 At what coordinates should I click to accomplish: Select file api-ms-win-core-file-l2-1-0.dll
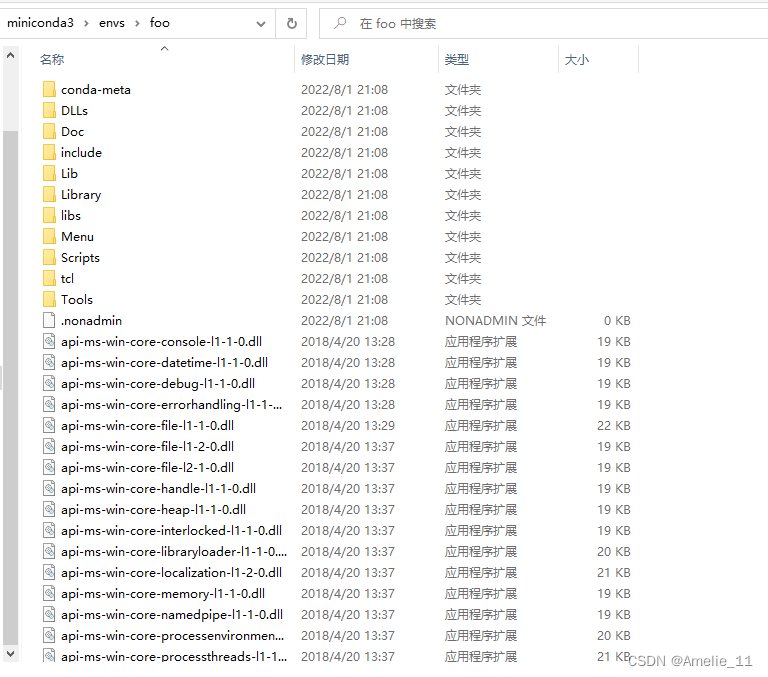coord(147,468)
